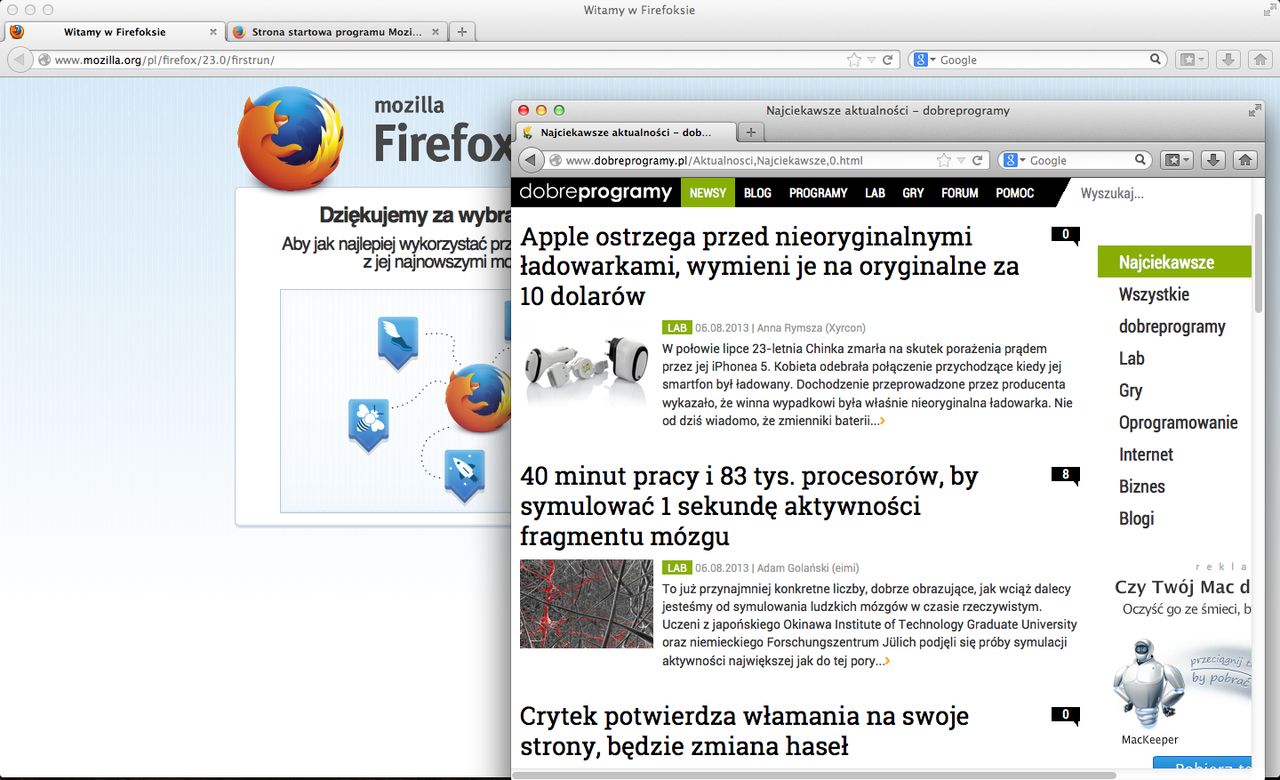Open comment bubble beside the Apple chargers article

[x=1066, y=236]
